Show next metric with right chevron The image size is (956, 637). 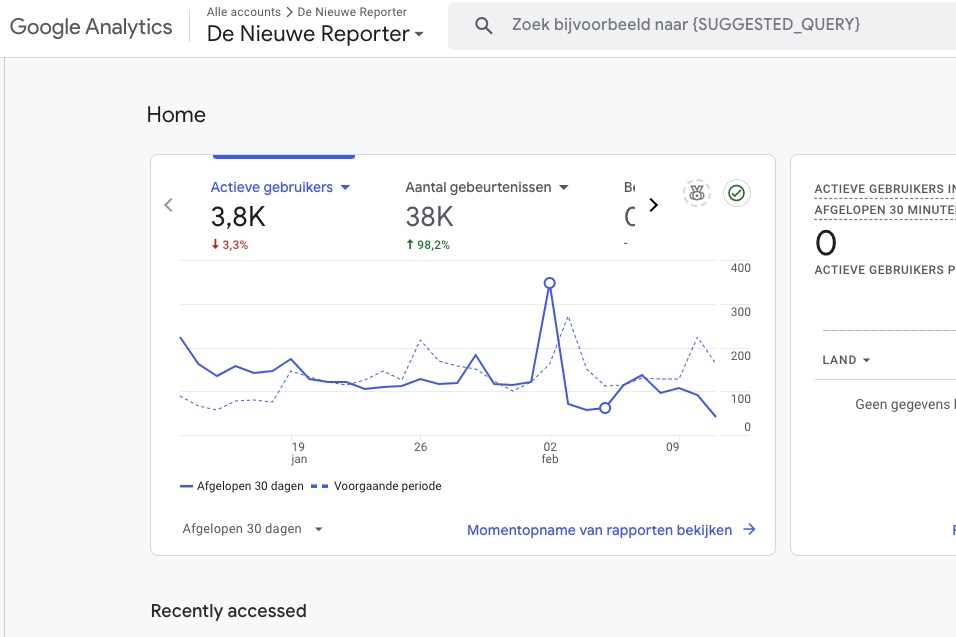(x=654, y=205)
